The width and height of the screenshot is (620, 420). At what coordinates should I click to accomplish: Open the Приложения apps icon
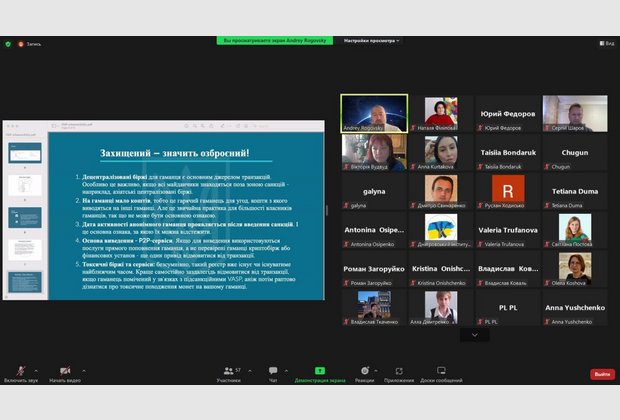[399, 371]
